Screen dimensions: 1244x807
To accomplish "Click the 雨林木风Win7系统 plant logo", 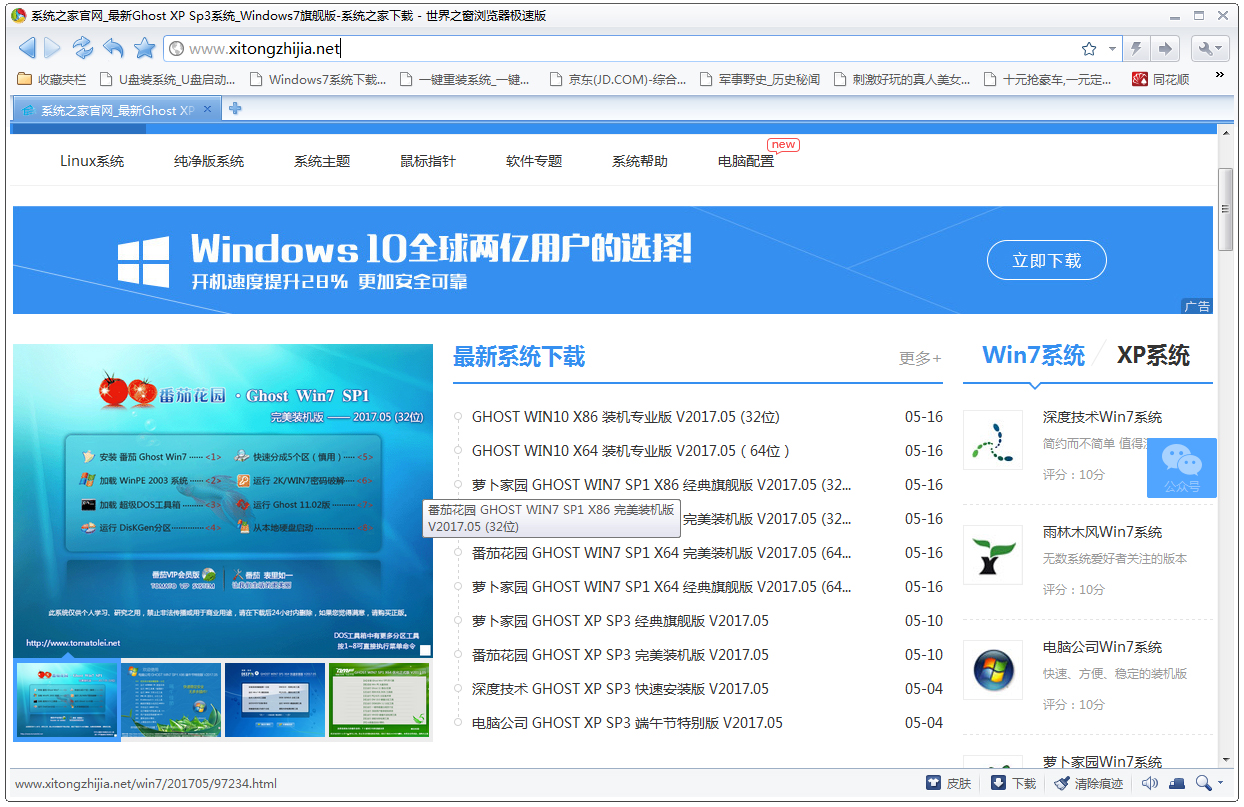I will pyautogui.click(x=992, y=555).
